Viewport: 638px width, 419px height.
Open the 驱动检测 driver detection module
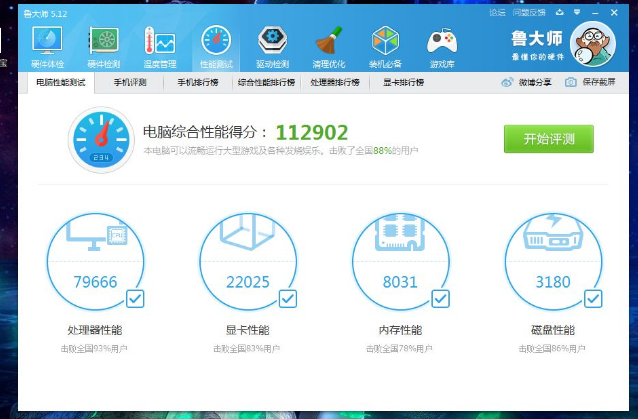pyautogui.click(x=272, y=47)
